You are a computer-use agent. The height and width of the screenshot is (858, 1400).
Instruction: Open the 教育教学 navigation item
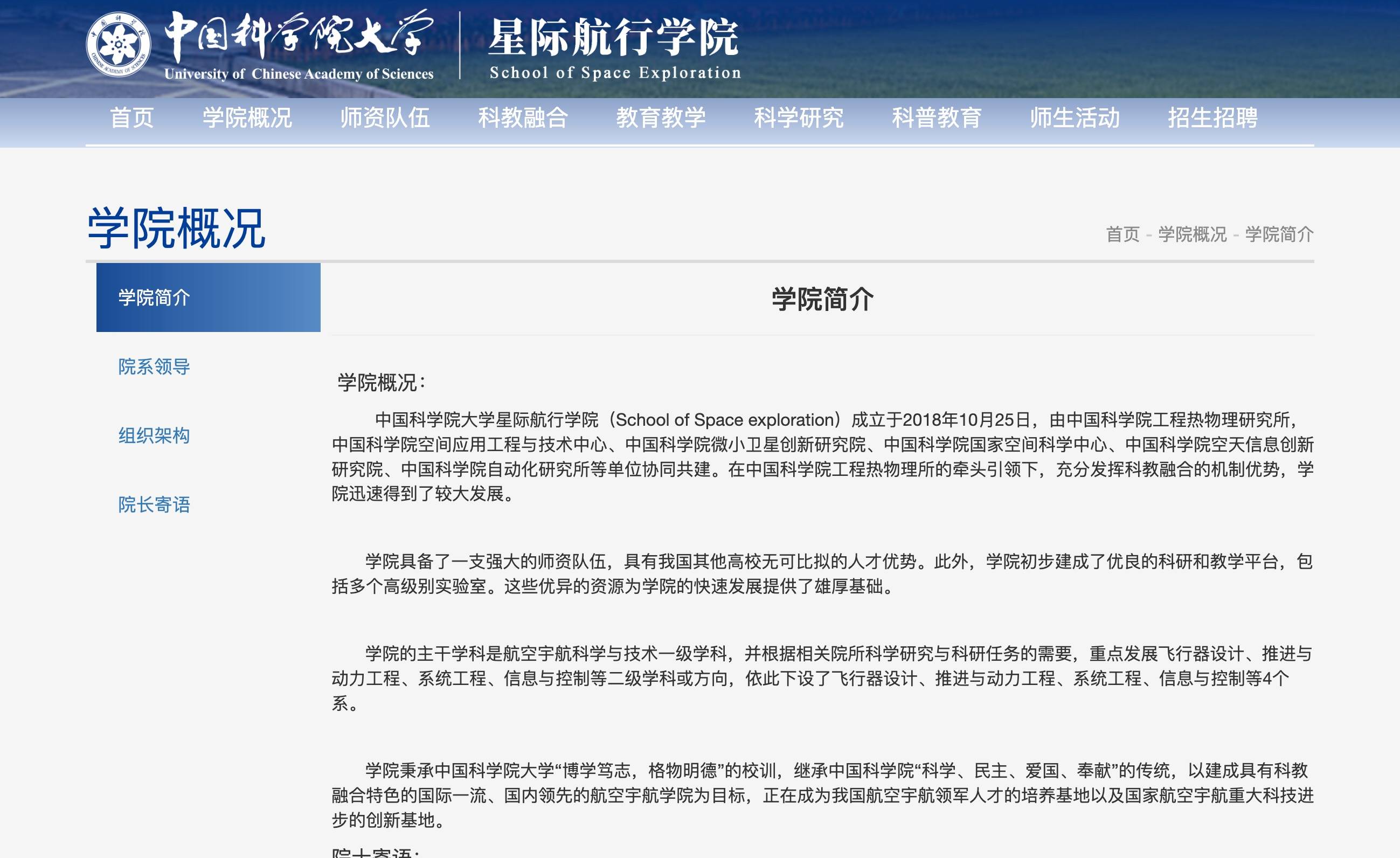[661, 118]
